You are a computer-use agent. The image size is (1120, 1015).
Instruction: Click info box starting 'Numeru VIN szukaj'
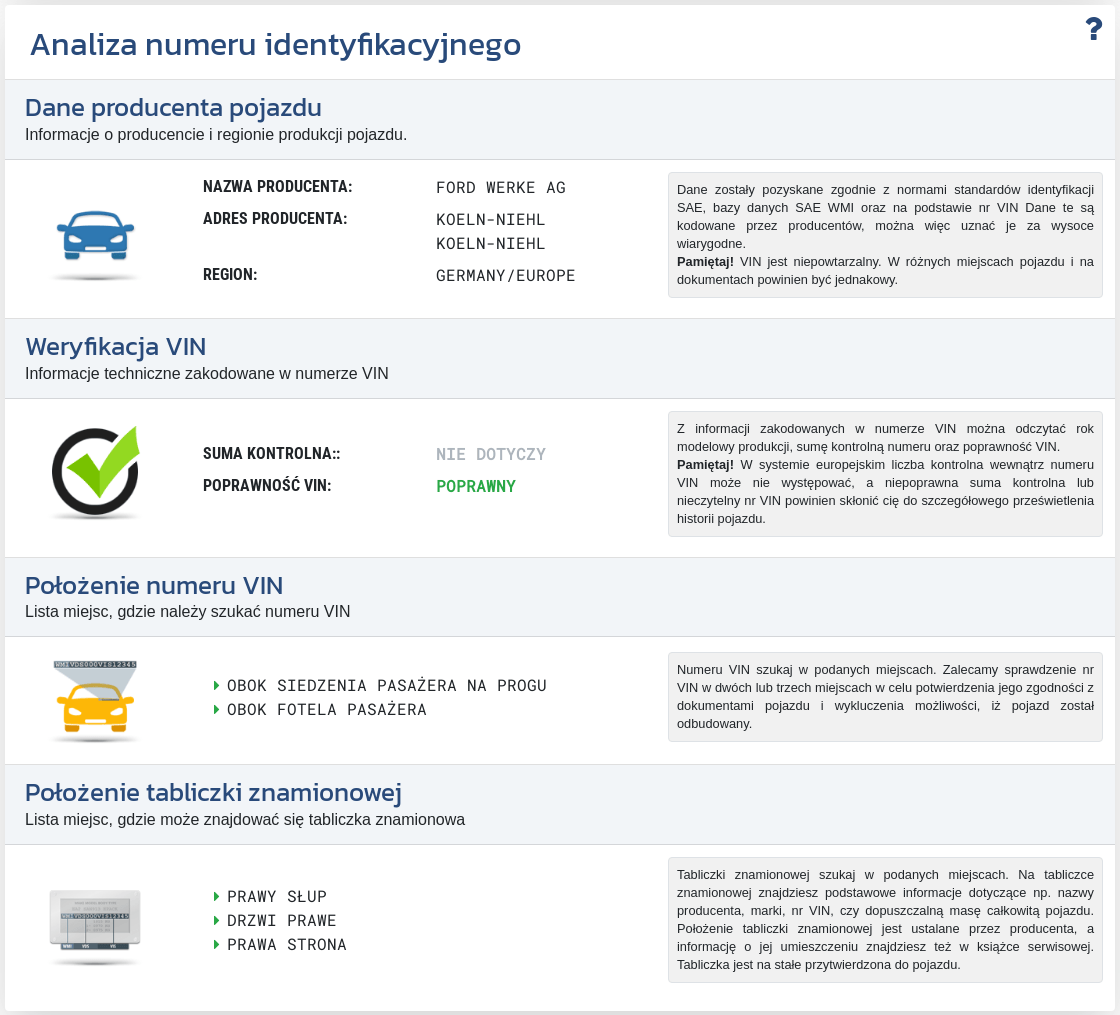pyautogui.click(x=885, y=697)
